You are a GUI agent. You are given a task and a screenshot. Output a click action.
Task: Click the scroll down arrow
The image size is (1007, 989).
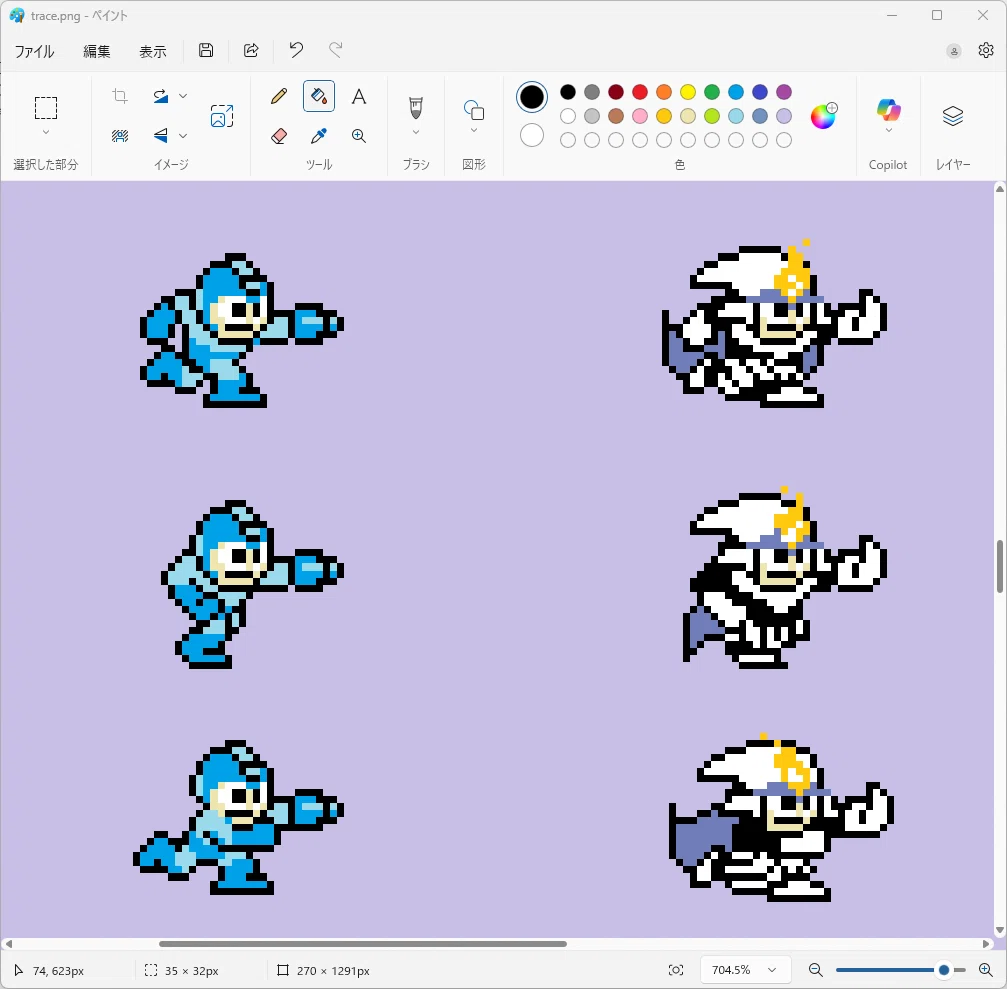click(x=999, y=930)
